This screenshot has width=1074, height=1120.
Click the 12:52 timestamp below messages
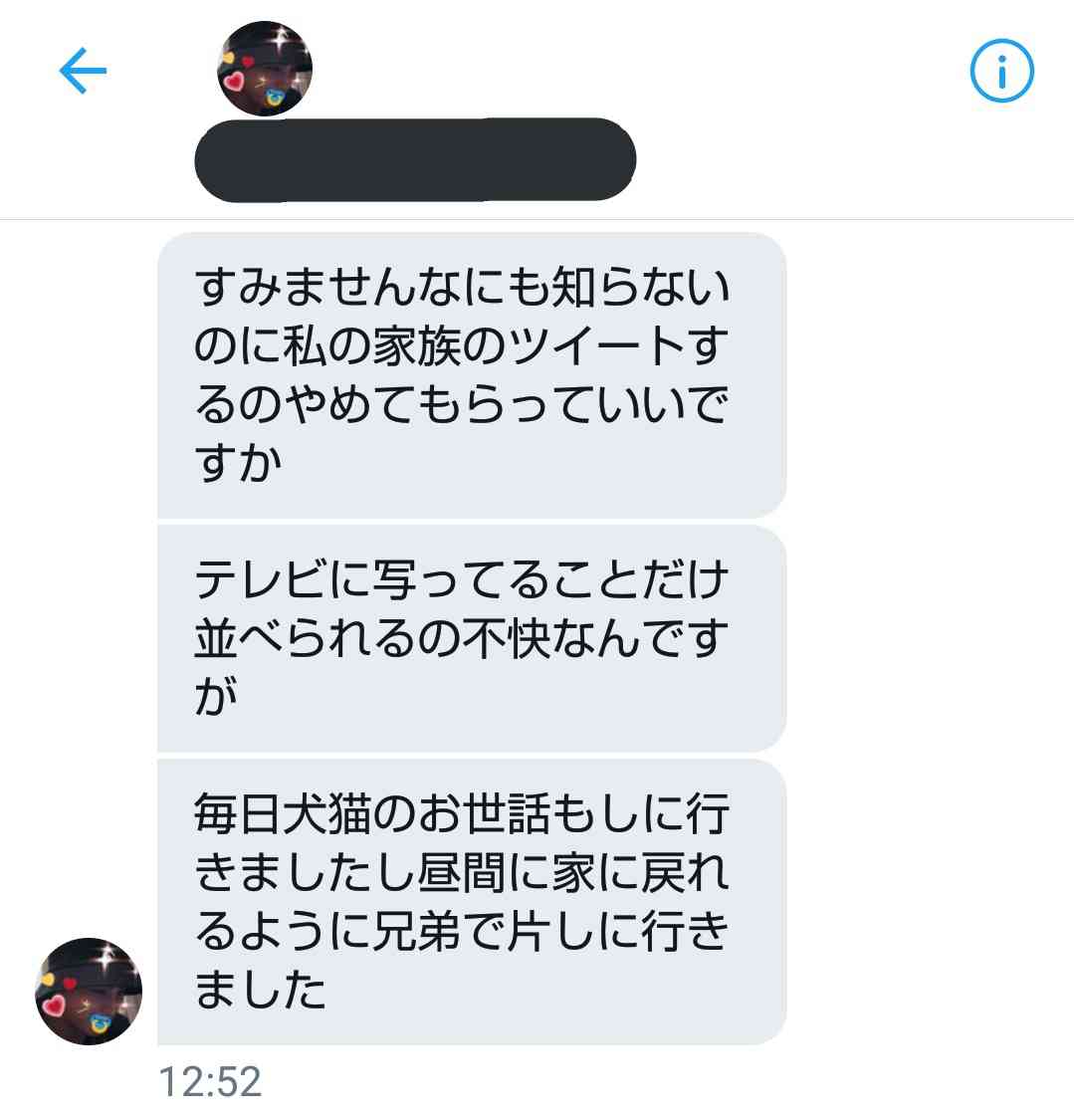210,1081
